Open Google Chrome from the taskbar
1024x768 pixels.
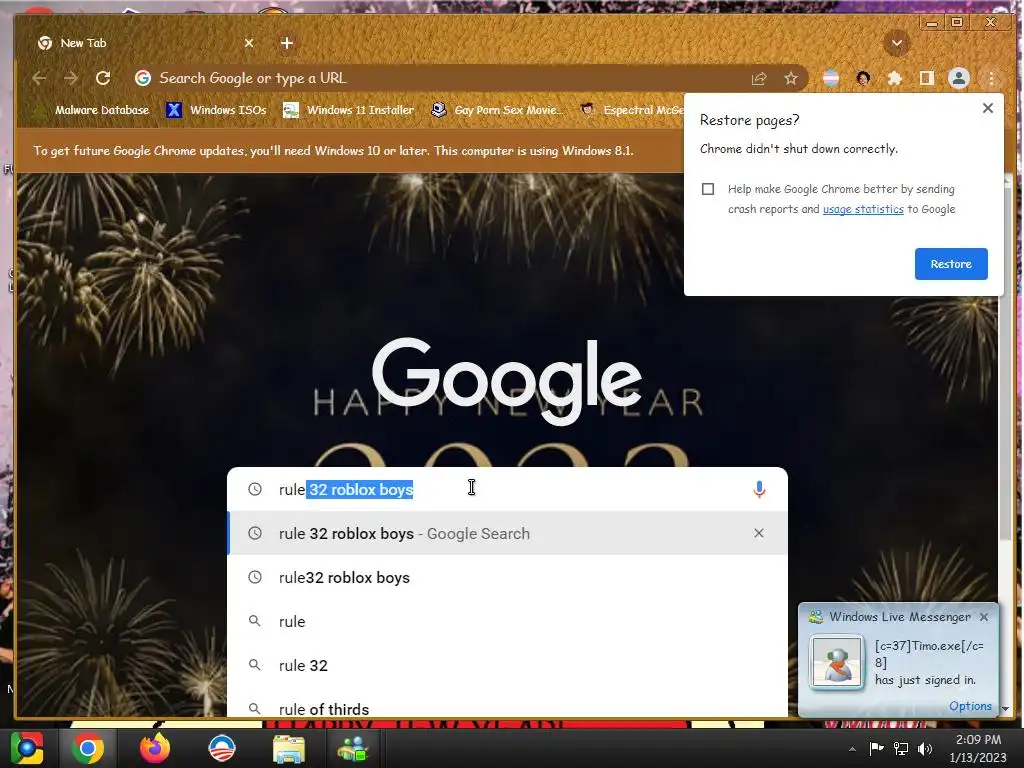click(88, 748)
